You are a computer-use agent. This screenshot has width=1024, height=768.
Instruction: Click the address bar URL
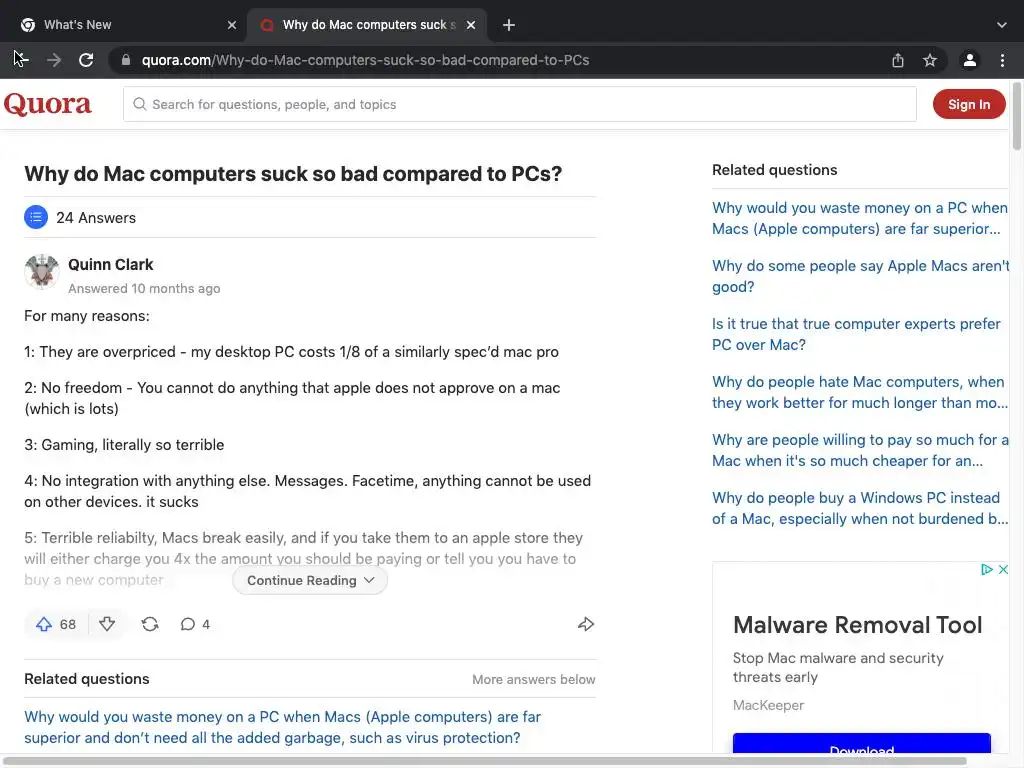(366, 60)
